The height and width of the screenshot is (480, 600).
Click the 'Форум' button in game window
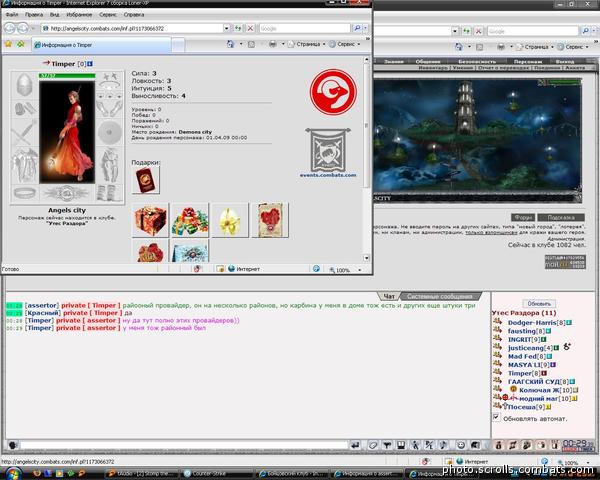[x=523, y=217]
